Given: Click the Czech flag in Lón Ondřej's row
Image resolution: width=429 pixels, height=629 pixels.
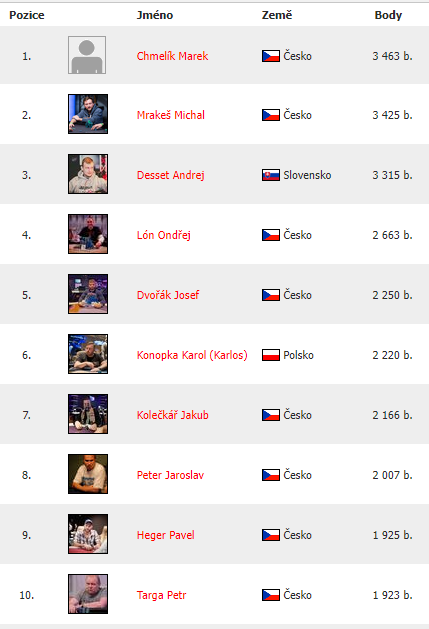Looking at the screenshot, I should [x=271, y=235].
